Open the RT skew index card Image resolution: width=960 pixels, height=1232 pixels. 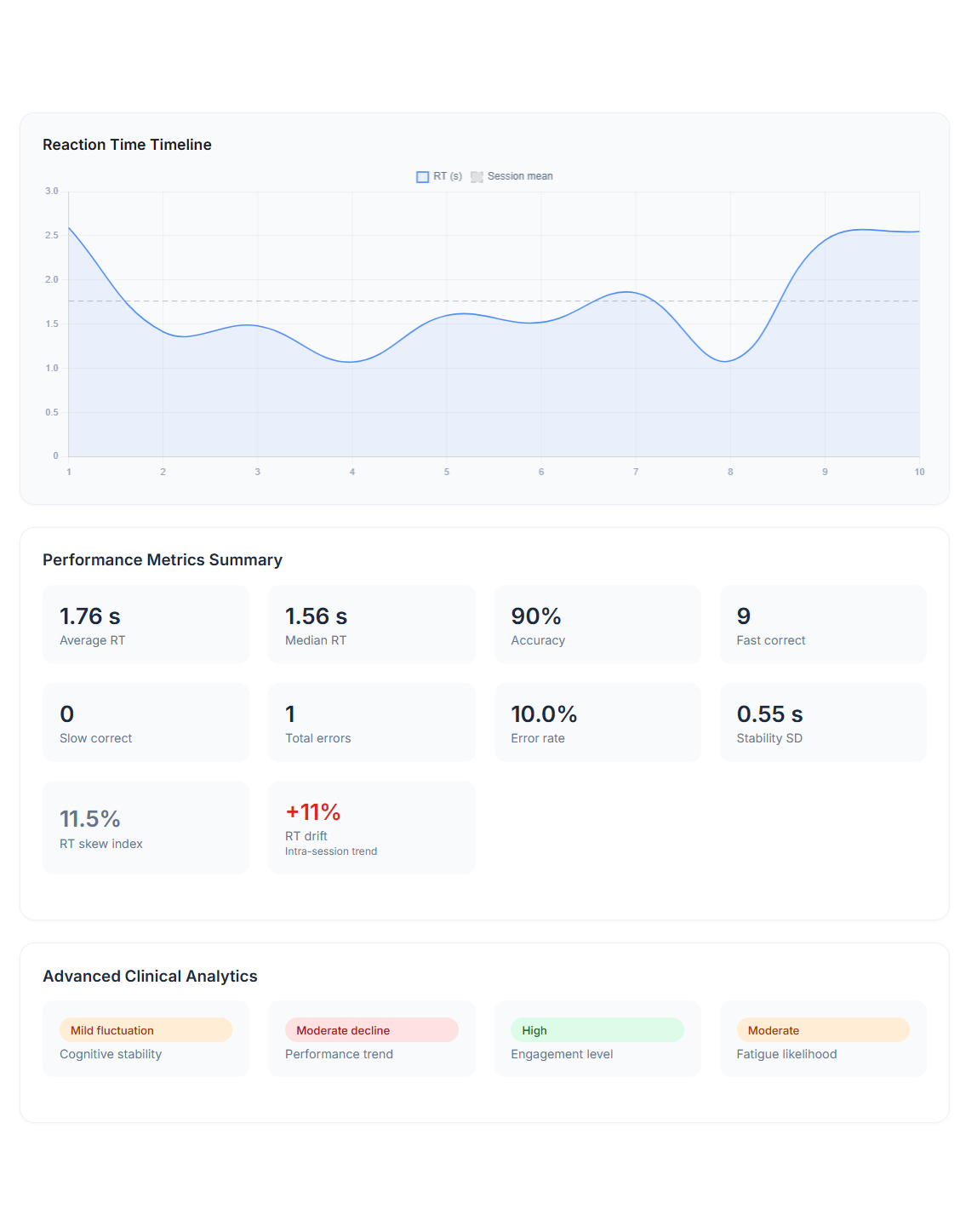pyautogui.click(x=146, y=828)
